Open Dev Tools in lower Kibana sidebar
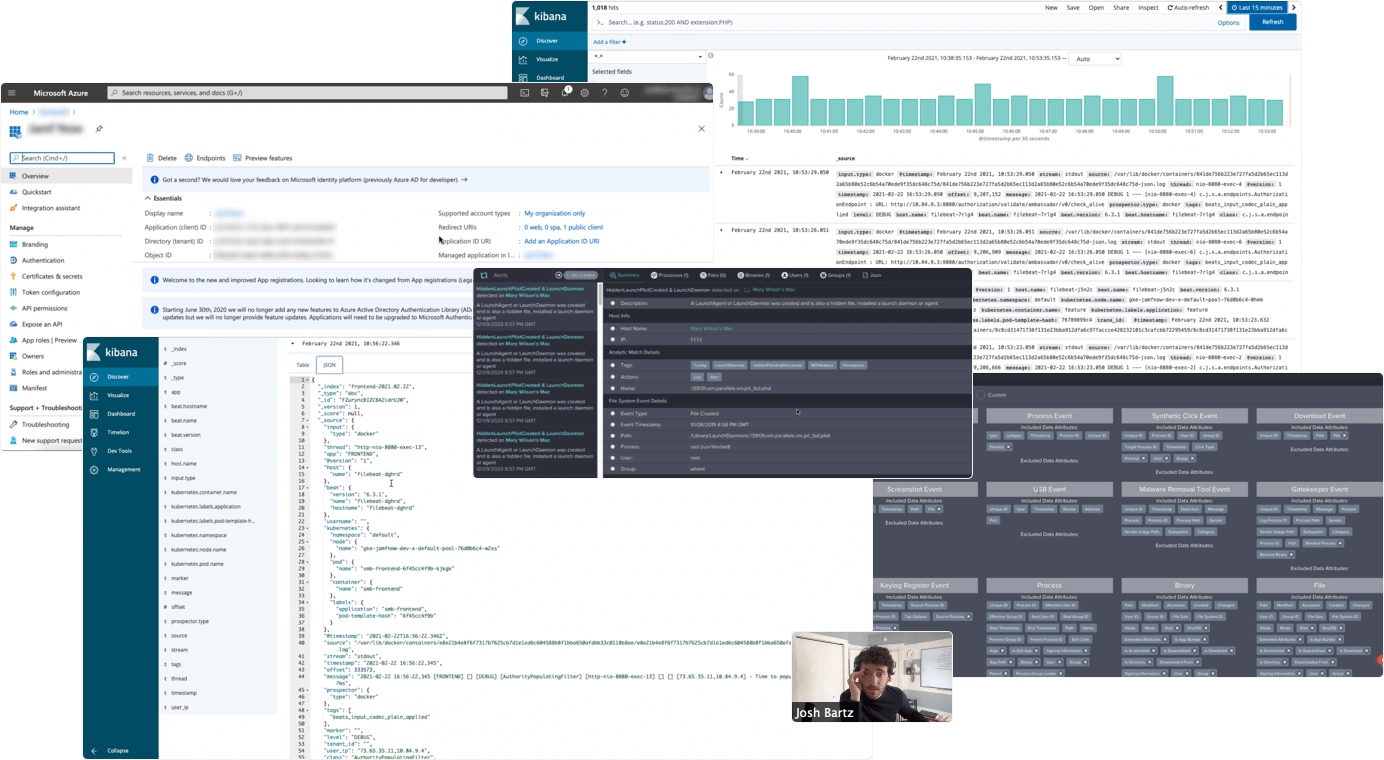The width and height of the screenshot is (1384, 760). (x=121, y=451)
